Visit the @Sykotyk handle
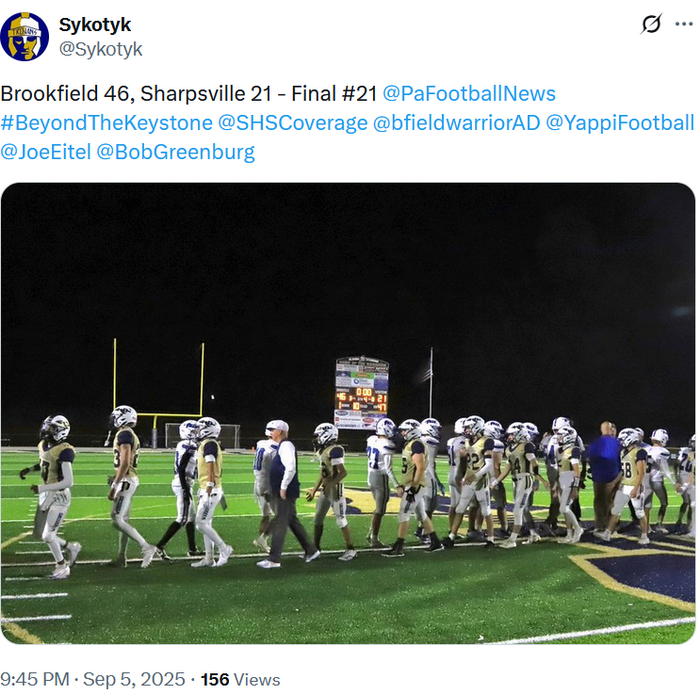This screenshot has width=700, height=695. tap(100, 49)
